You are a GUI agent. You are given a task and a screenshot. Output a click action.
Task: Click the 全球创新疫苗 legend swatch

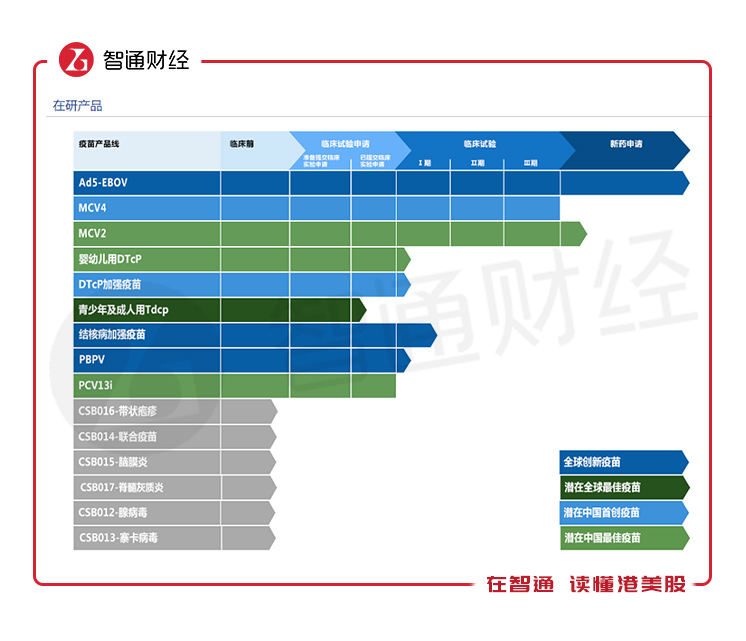[624, 462]
